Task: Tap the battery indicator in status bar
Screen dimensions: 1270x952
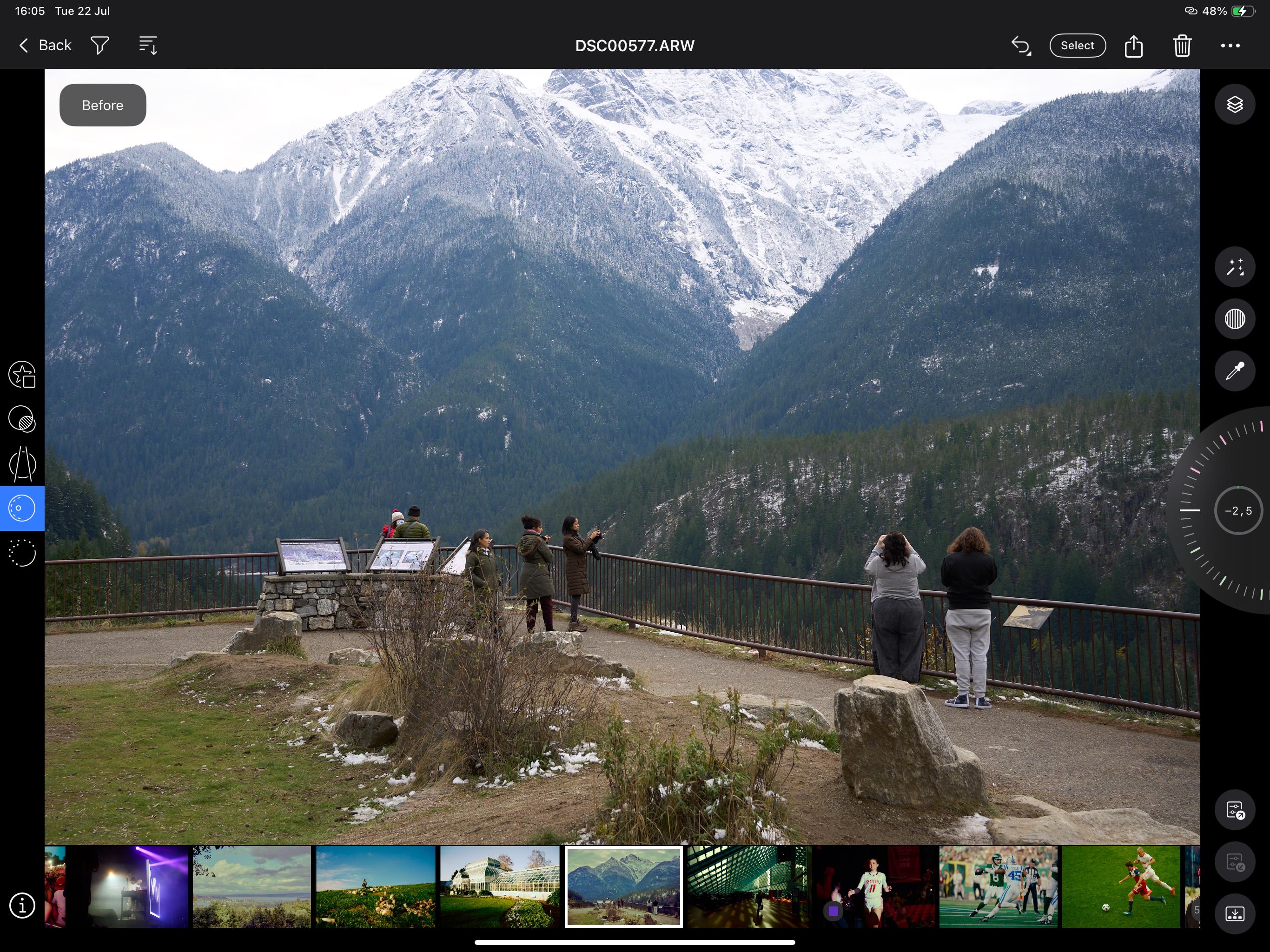Action: [x=1243, y=11]
